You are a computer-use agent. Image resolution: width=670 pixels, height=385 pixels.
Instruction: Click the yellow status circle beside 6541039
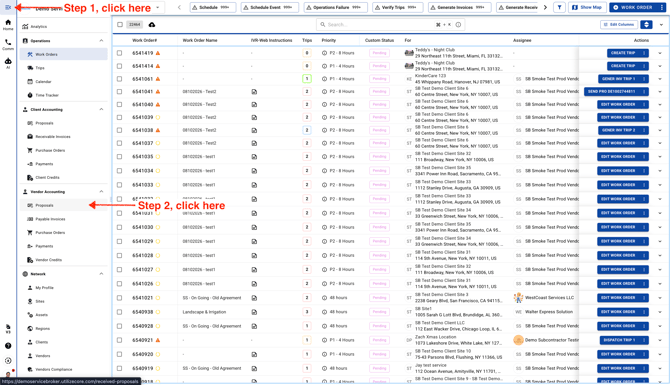coord(158,117)
